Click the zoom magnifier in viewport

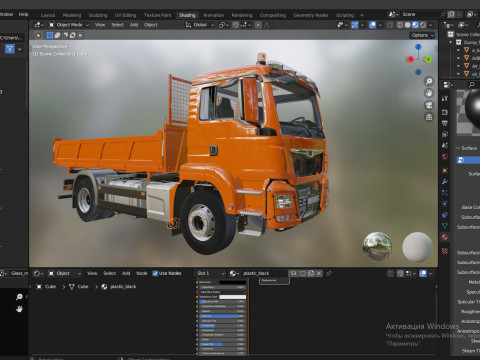pyautogui.click(x=429, y=81)
